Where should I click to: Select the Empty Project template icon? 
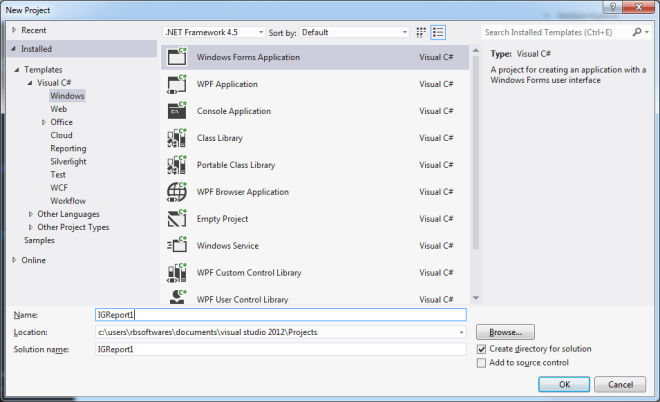tap(177, 218)
